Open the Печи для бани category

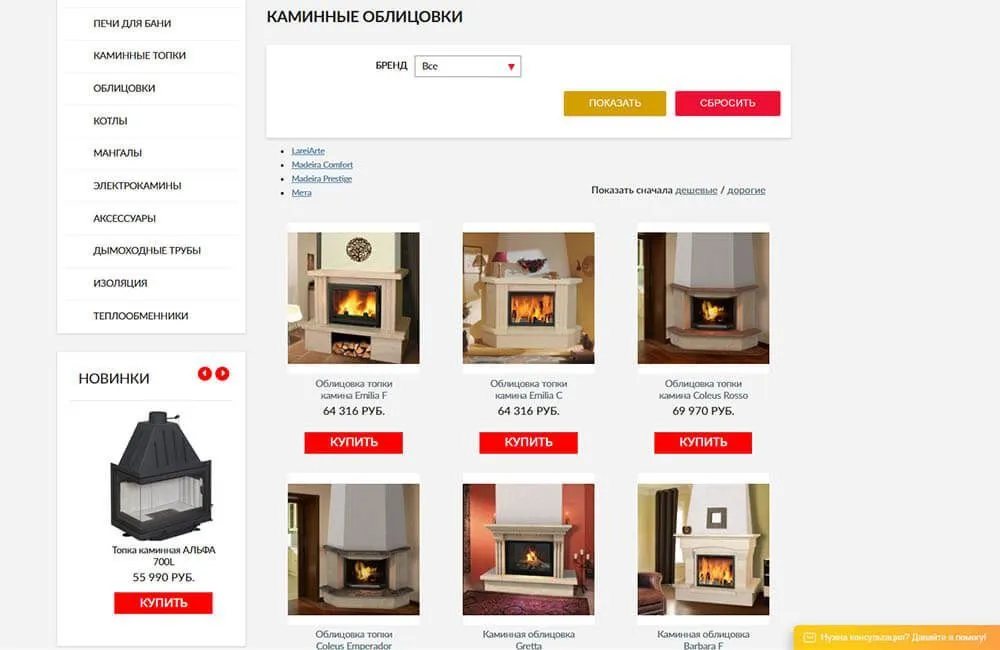(x=132, y=24)
